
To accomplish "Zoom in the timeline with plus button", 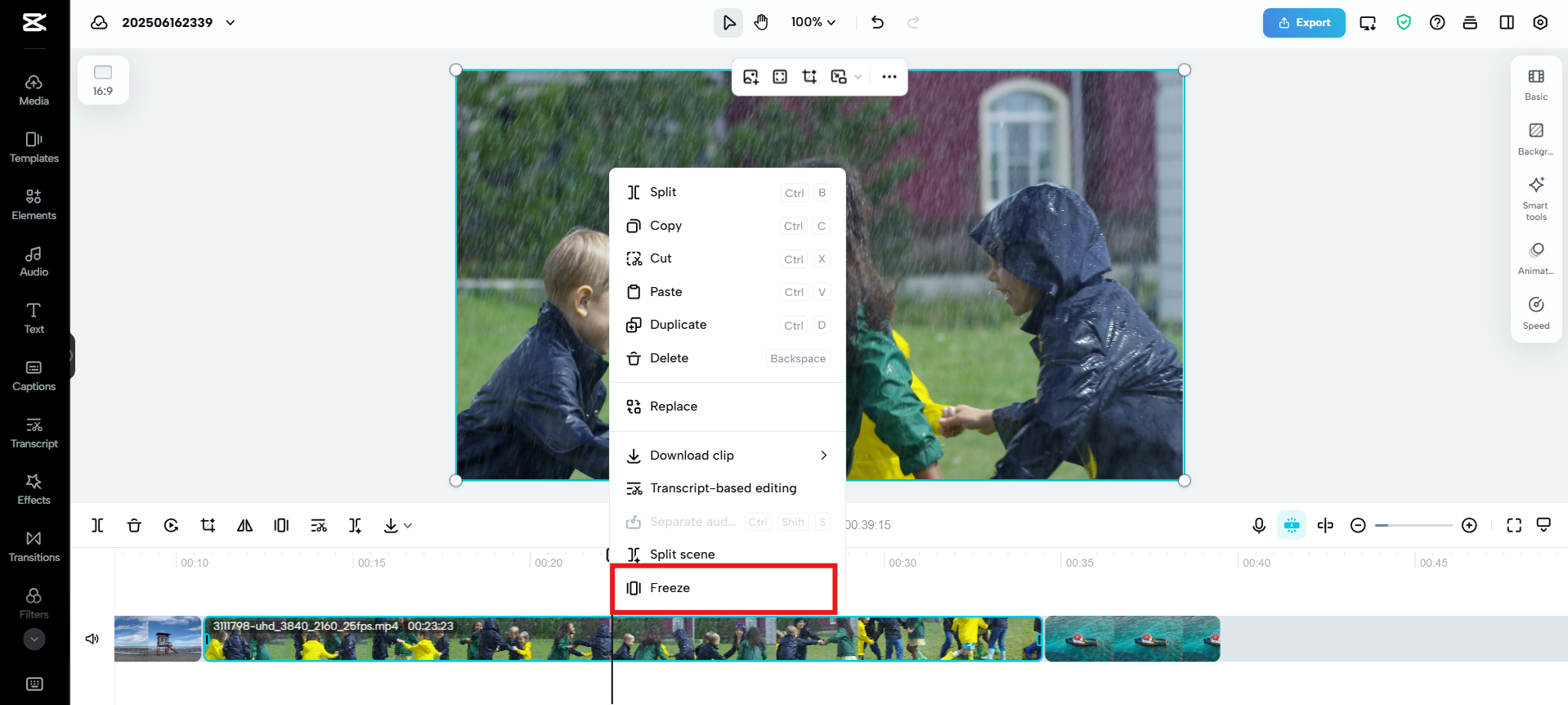I will [x=1469, y=525].
